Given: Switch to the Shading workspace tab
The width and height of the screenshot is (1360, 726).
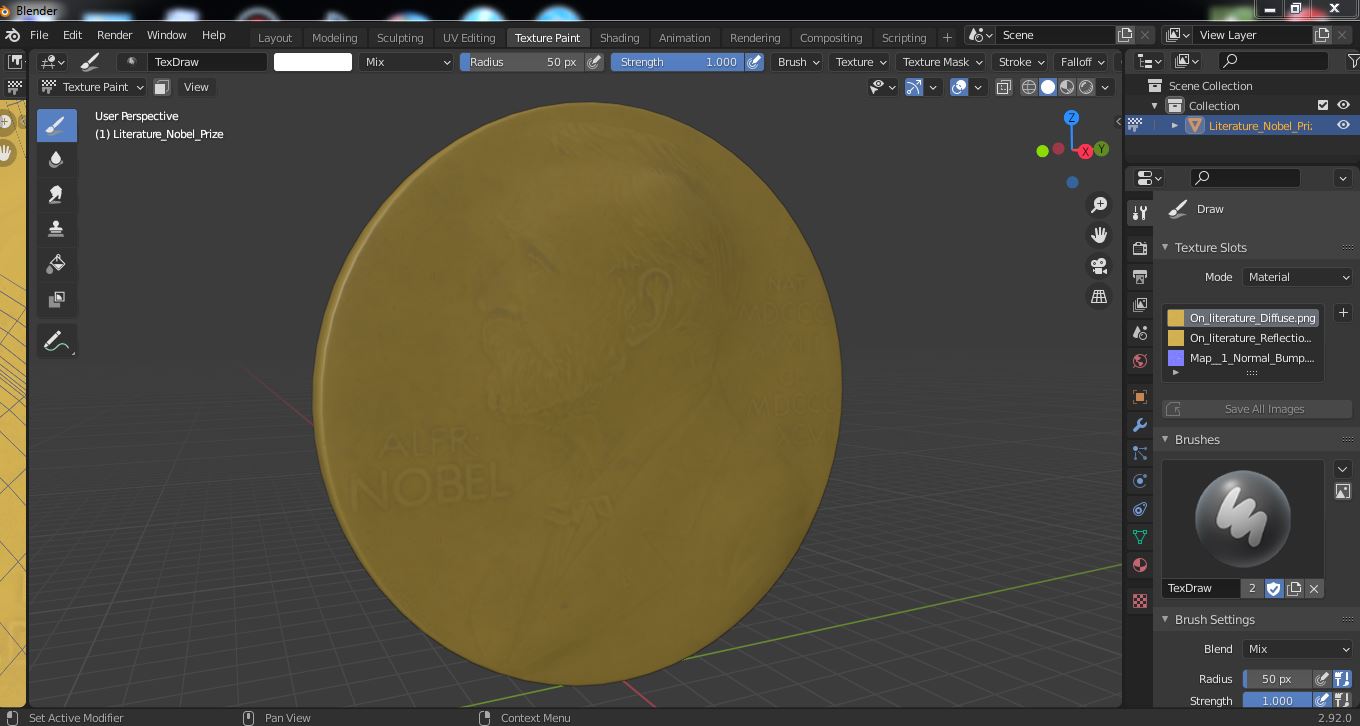Looking at the screenshot, I should pos(619,38).
